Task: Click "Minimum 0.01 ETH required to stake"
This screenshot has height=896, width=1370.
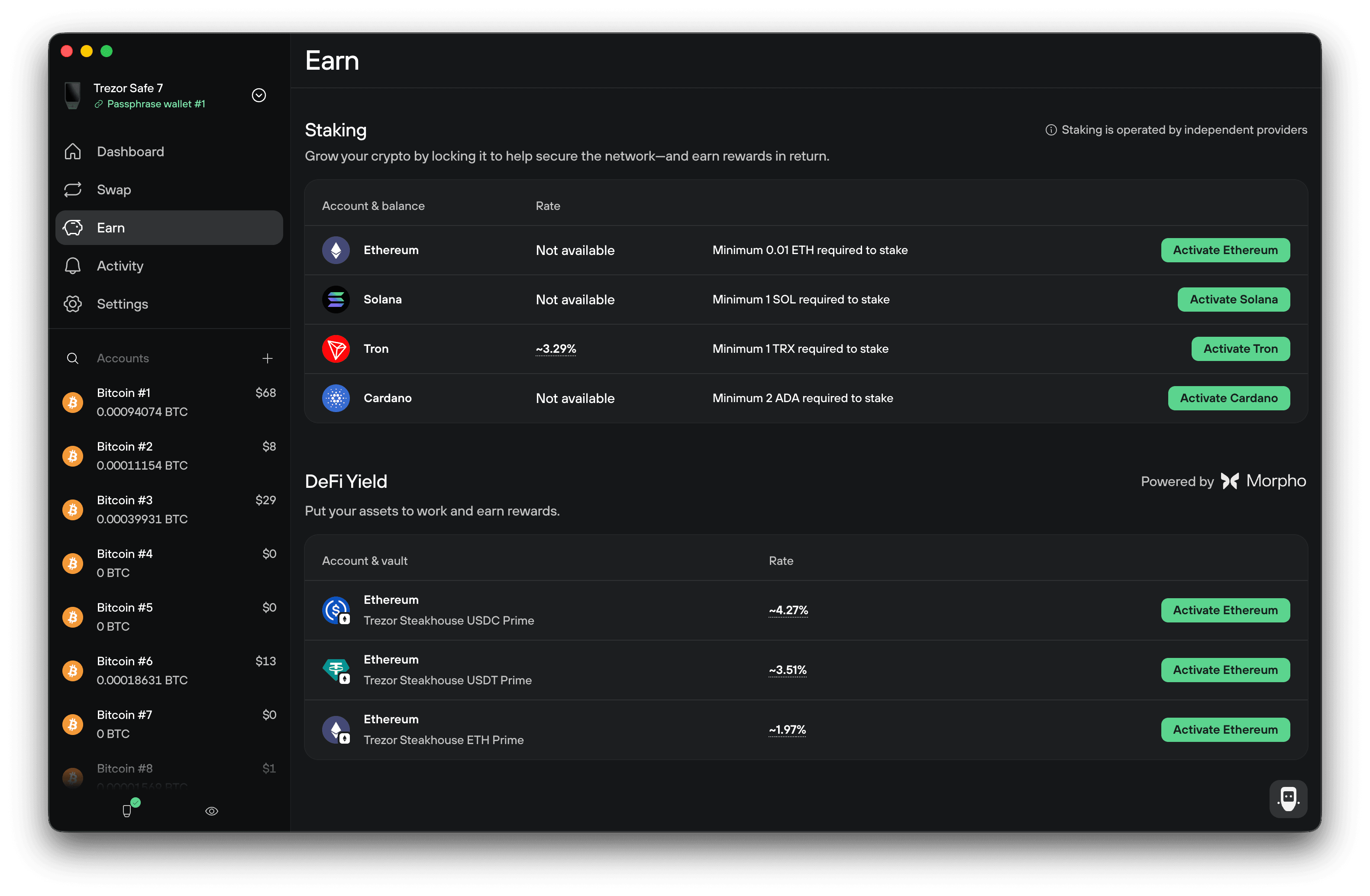Action: tap(810, 250)
